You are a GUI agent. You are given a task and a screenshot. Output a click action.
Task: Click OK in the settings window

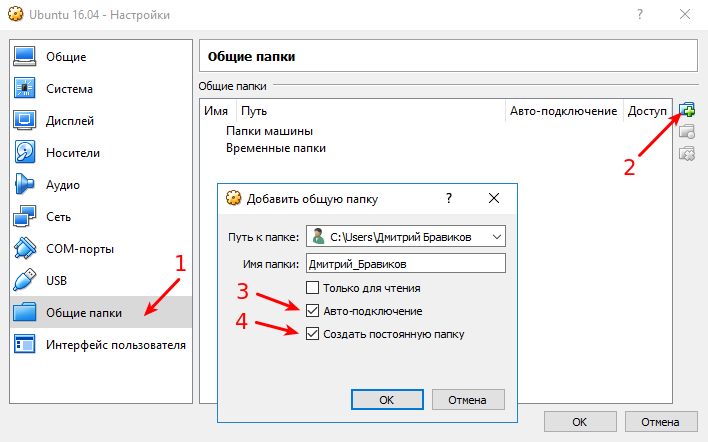[580, 422]
